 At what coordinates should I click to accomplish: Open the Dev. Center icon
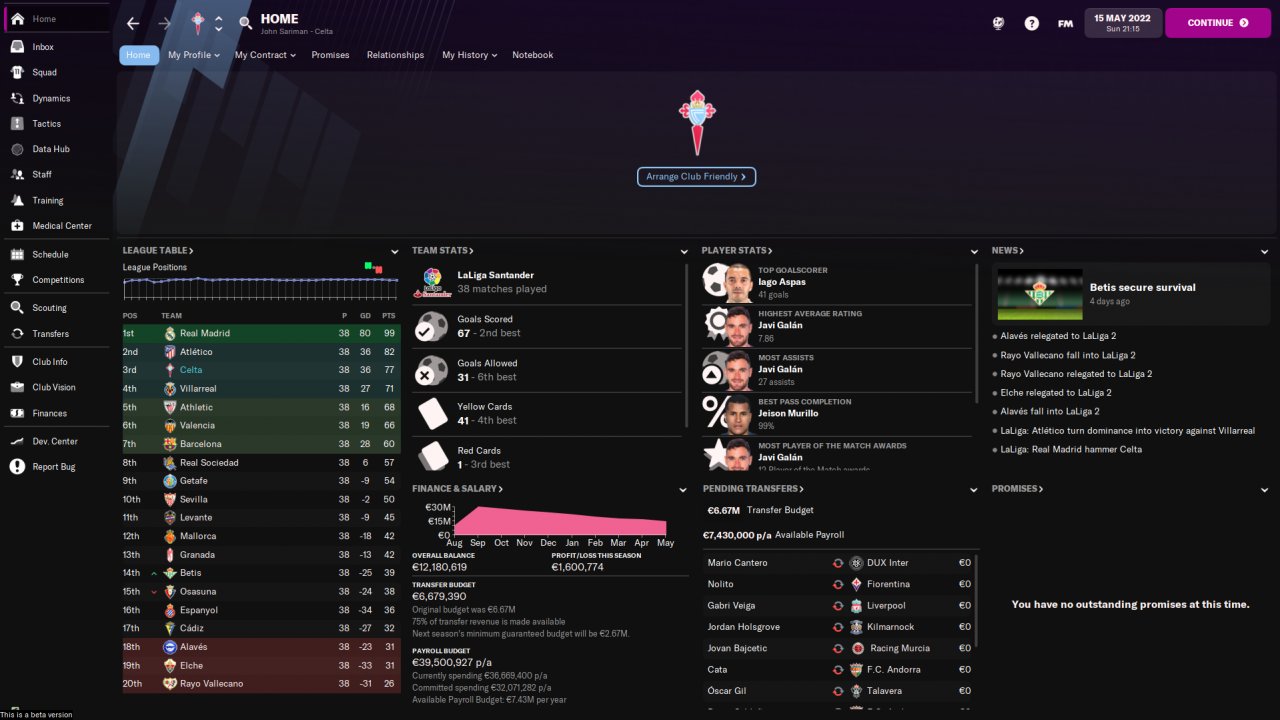click(17, 441)
